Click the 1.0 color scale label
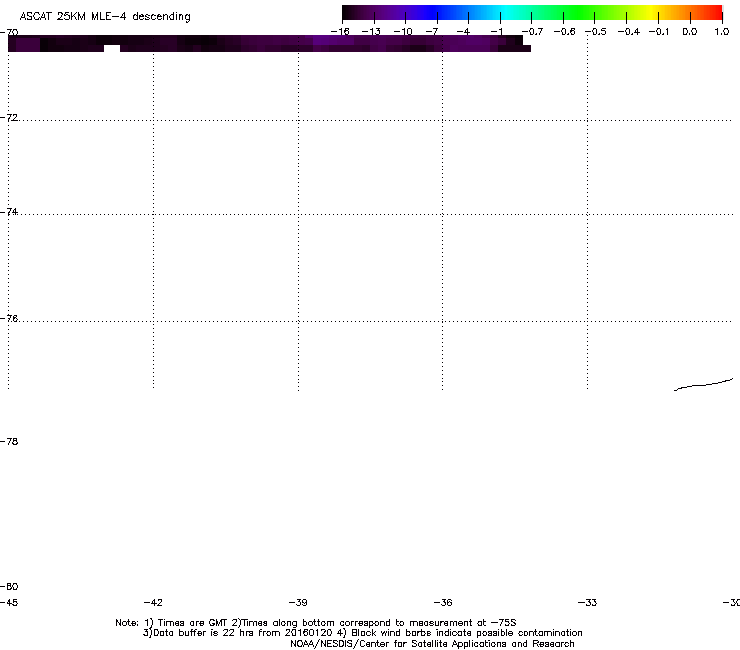 click(x=722, y=32)
